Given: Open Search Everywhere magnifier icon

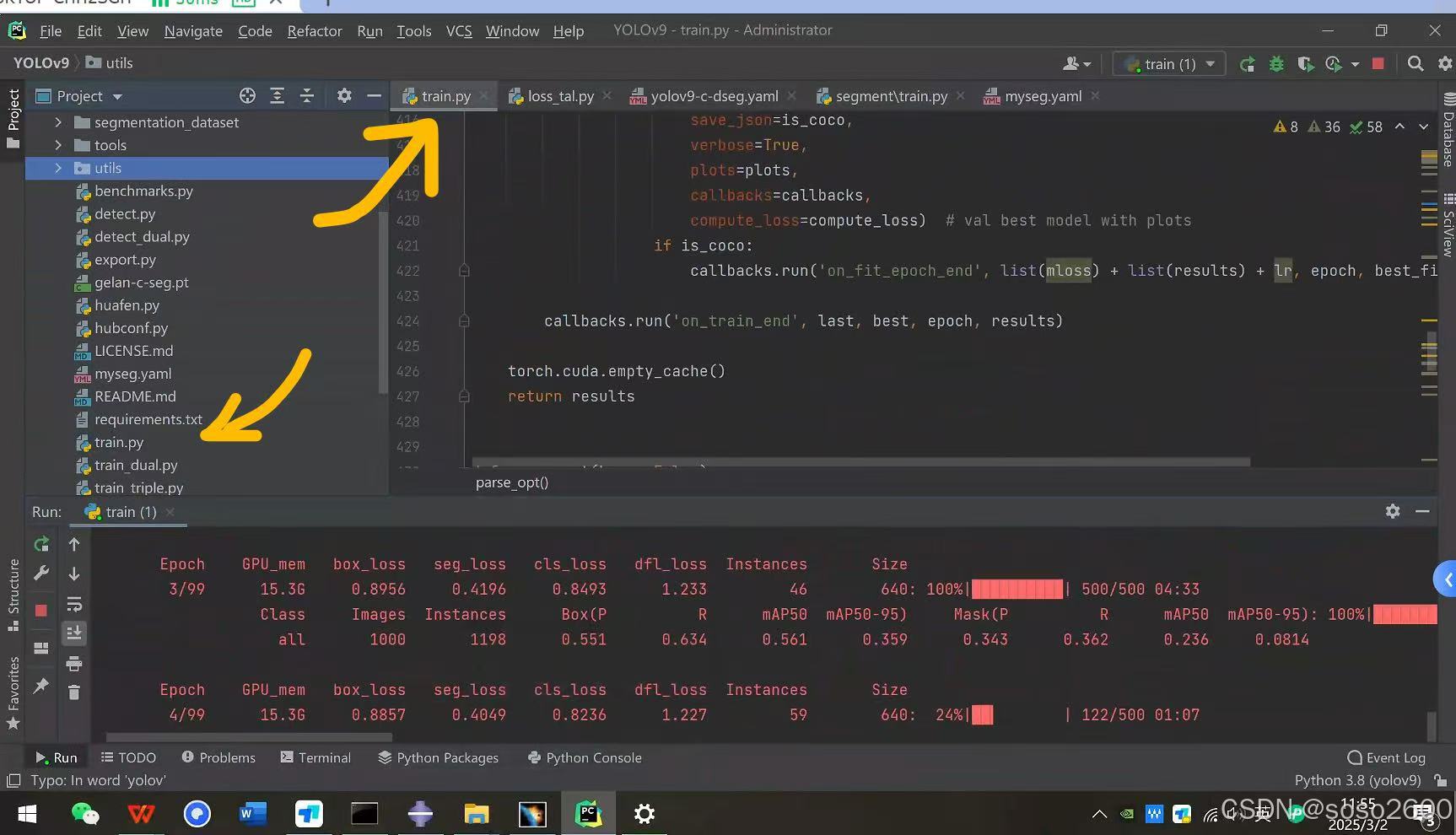Looking at the screenshot, I should 1416,64.
